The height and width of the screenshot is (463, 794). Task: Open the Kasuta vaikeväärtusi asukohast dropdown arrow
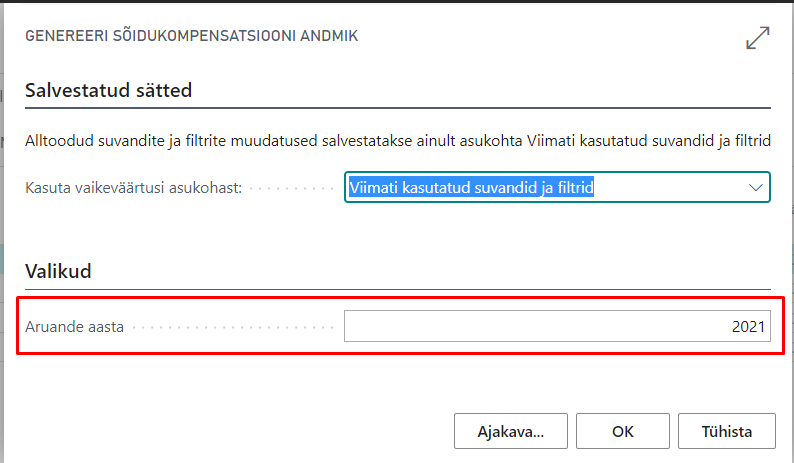tap(755, 187)
